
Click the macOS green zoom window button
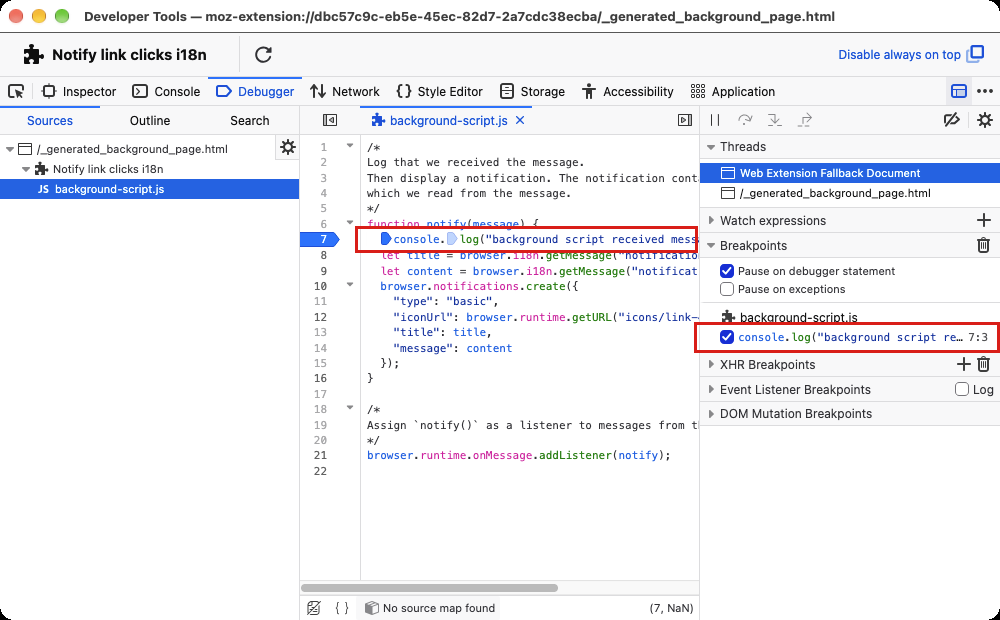click(x=62, y=16)
